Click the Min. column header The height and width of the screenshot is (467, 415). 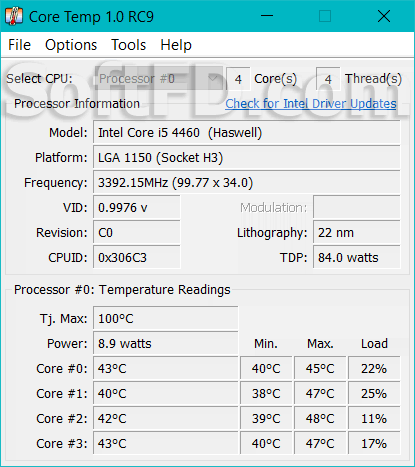(x=266, y=344)
